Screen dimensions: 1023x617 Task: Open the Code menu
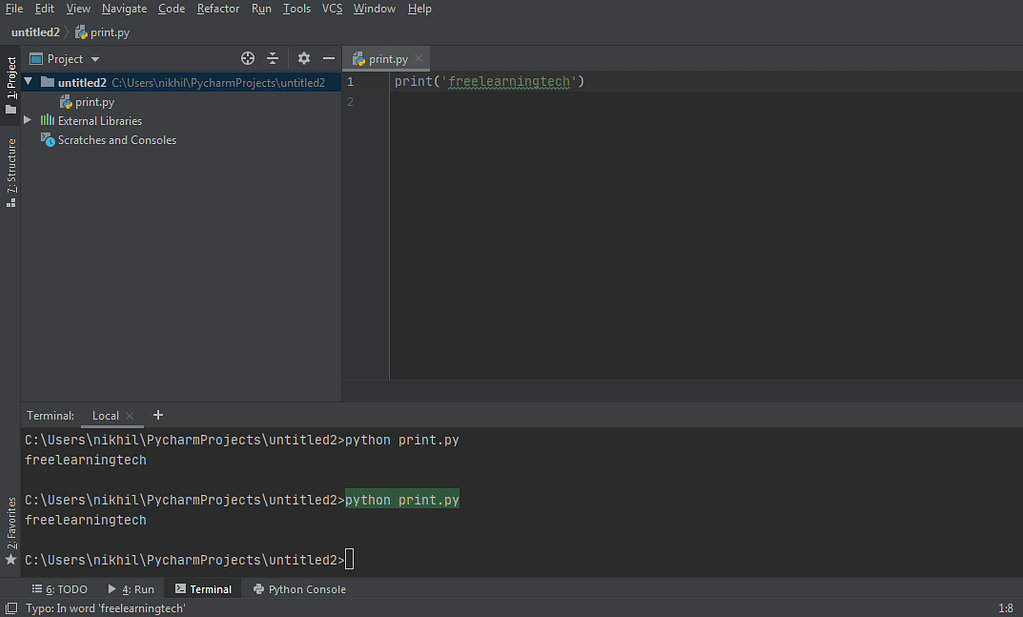point(172,8)
